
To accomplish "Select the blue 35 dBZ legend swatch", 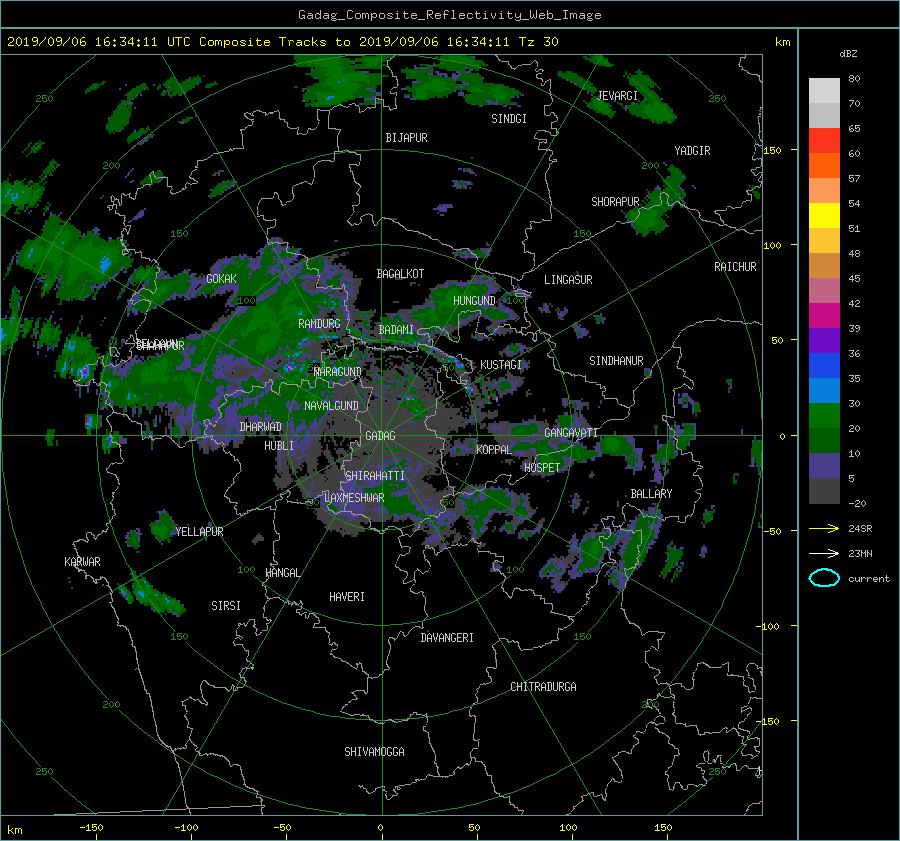I will click(x=824, y=365).
